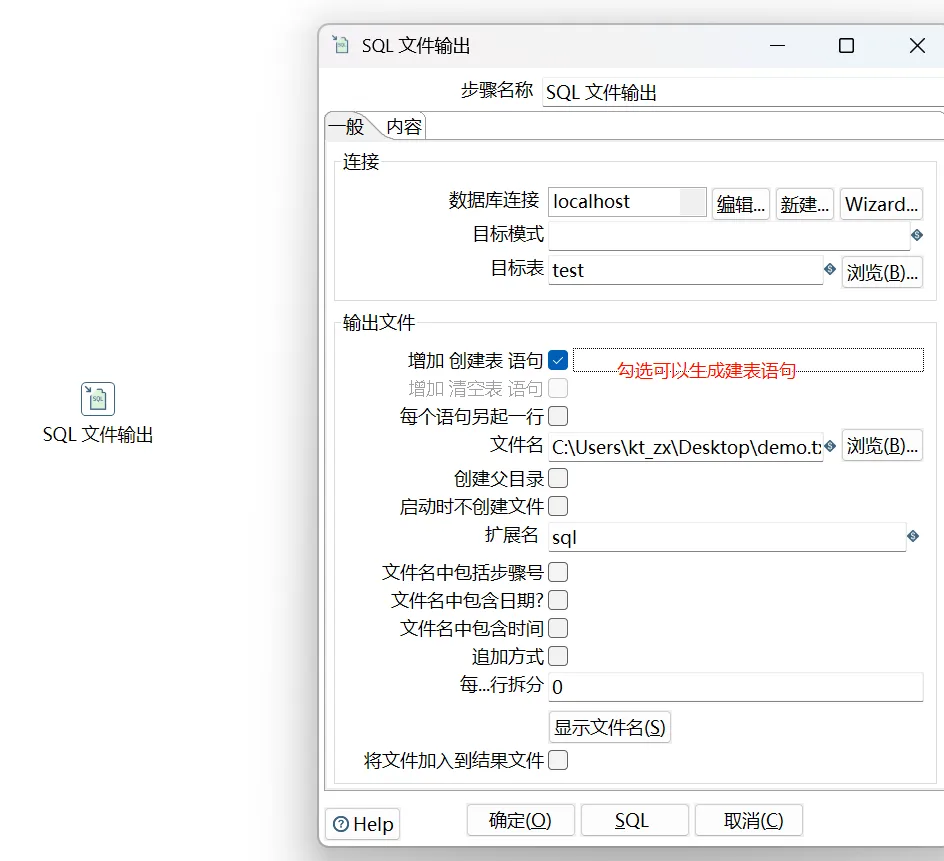Enable the 每个语句另起一行 checkbox

coord(558,416)
